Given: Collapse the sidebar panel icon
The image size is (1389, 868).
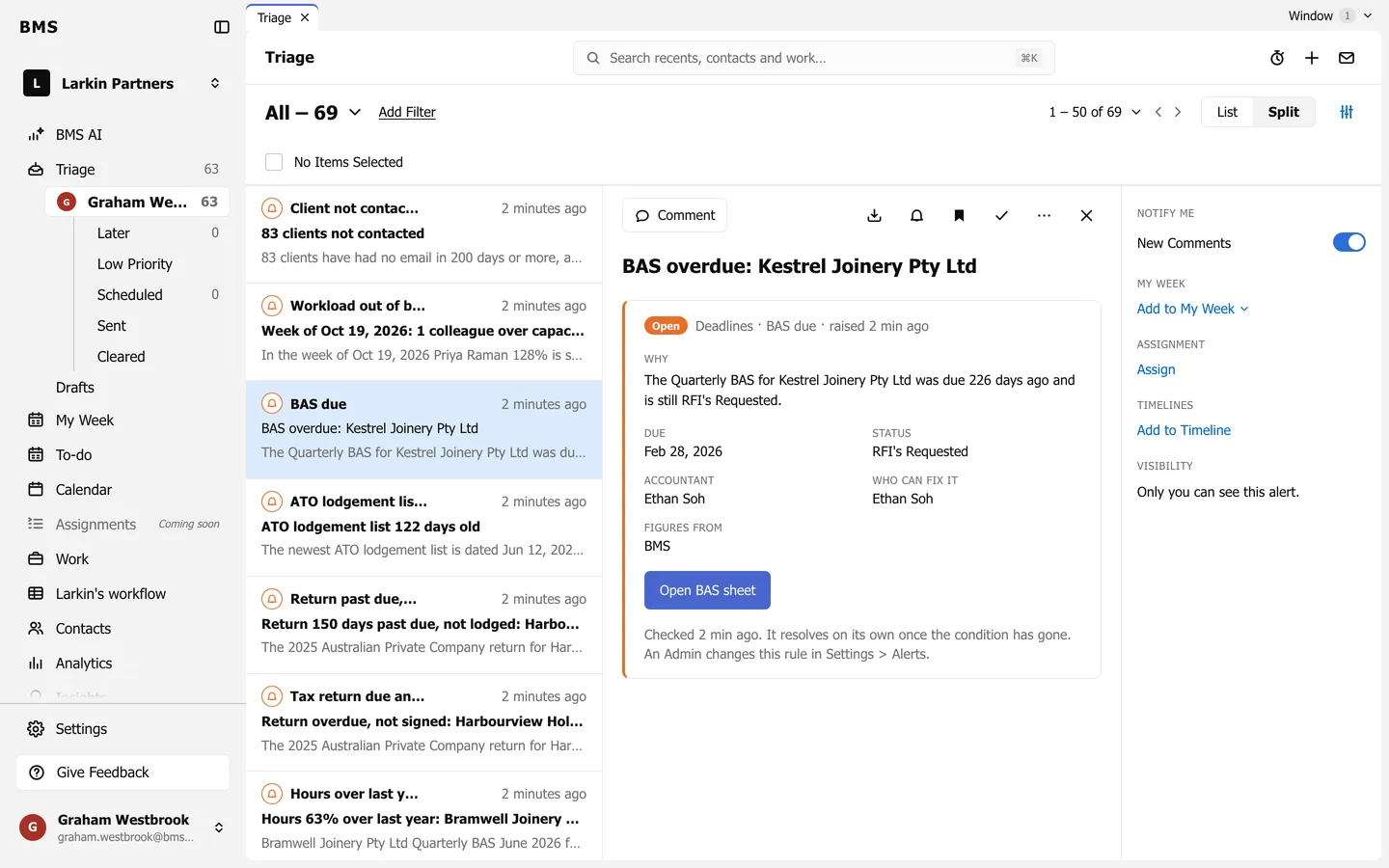Looking at the screenshot, I should pos(222,27).
